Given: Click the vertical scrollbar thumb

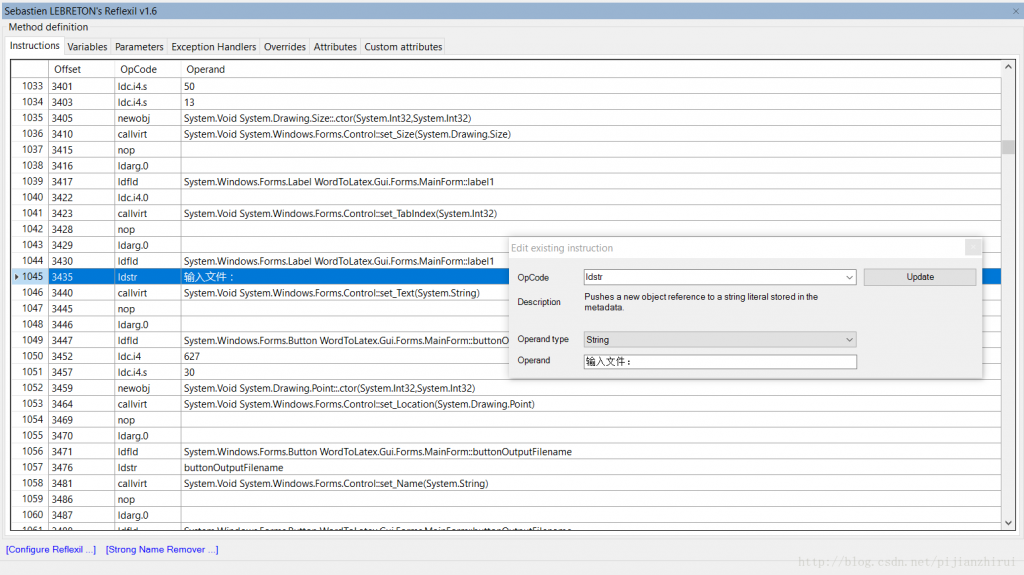Looking at the screenshot, I should (1008, 147).
